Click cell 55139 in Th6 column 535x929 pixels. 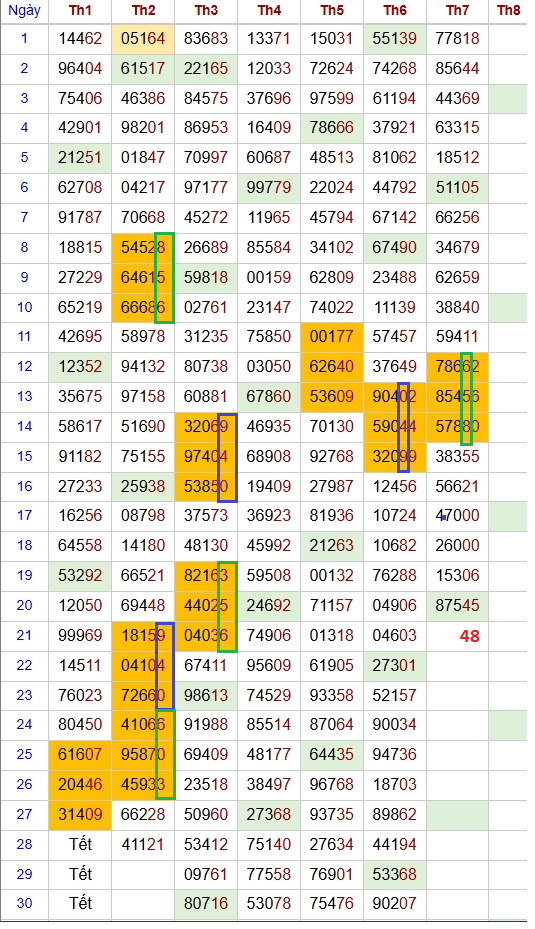(x=395, y=39)
